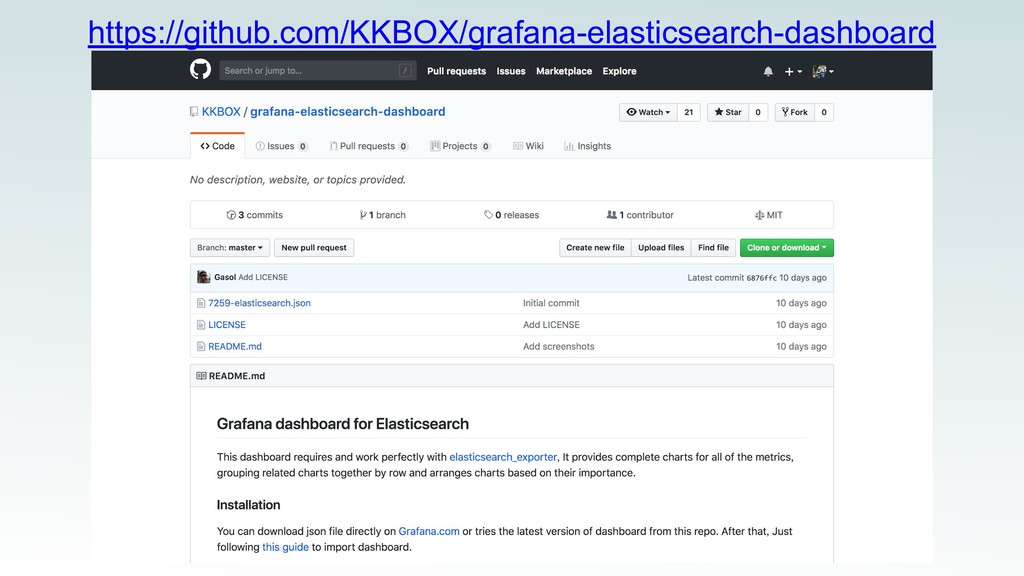Viewport: 1024px width, 576px height.
Task: Open Pull requests in top navigation
Action: 456,71
